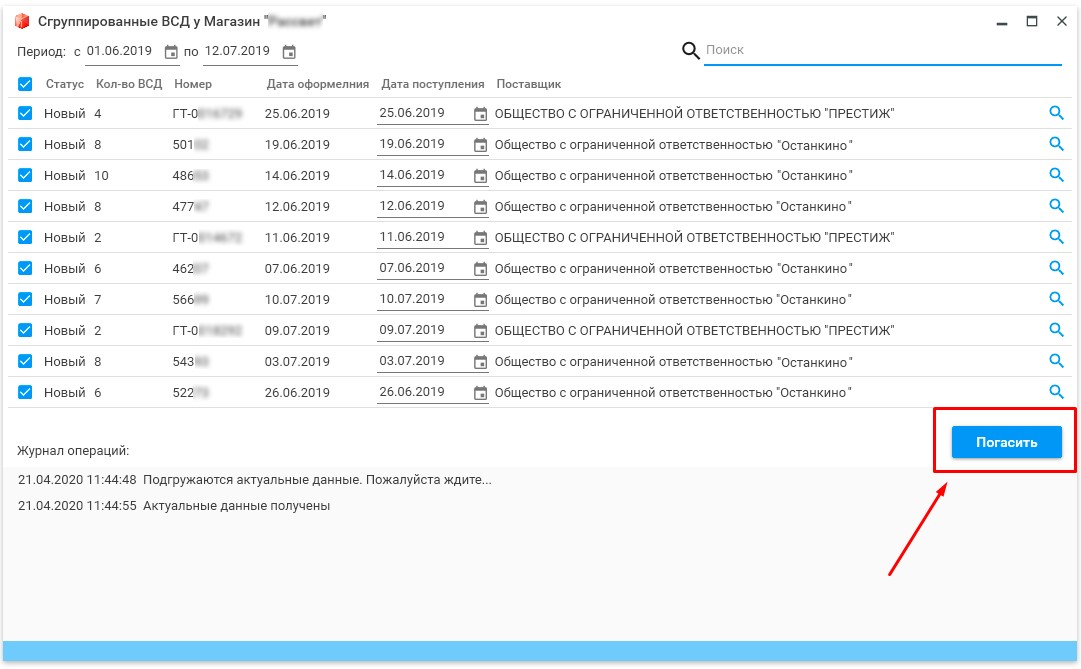Sort by the Кол-во ВСД column header
Screen dimensions: 1081x669
click(129, 84)
